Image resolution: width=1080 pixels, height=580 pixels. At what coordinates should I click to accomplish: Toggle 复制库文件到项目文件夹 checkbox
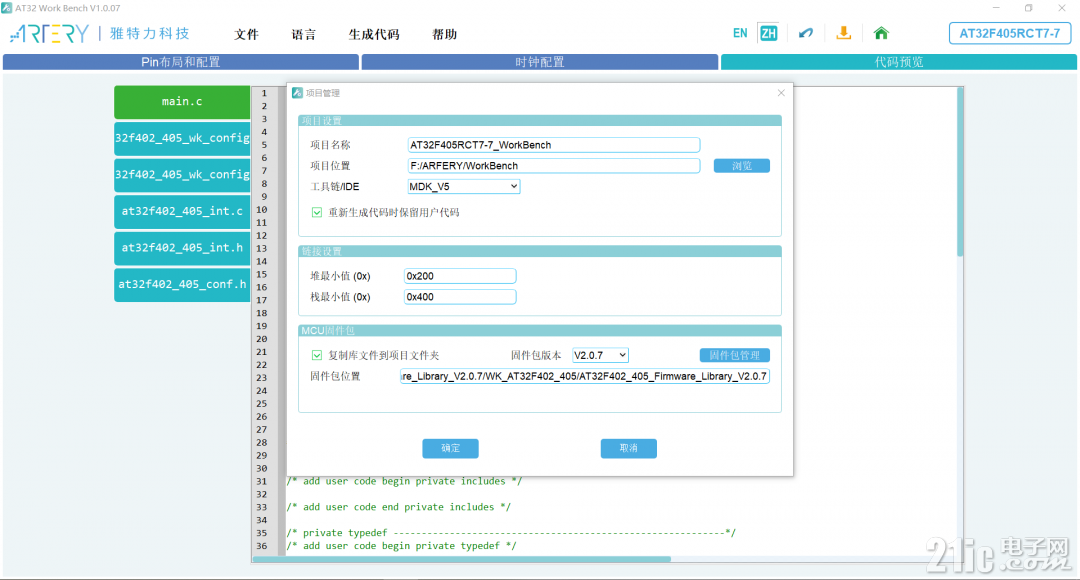click(317, 355)
